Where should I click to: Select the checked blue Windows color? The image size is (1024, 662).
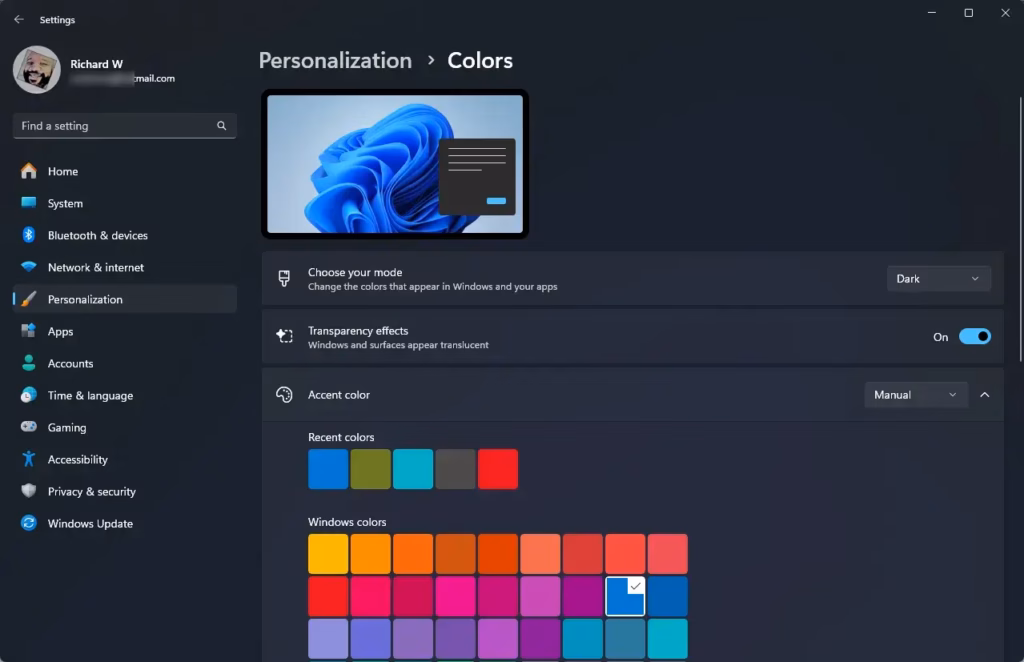[625, 596]
